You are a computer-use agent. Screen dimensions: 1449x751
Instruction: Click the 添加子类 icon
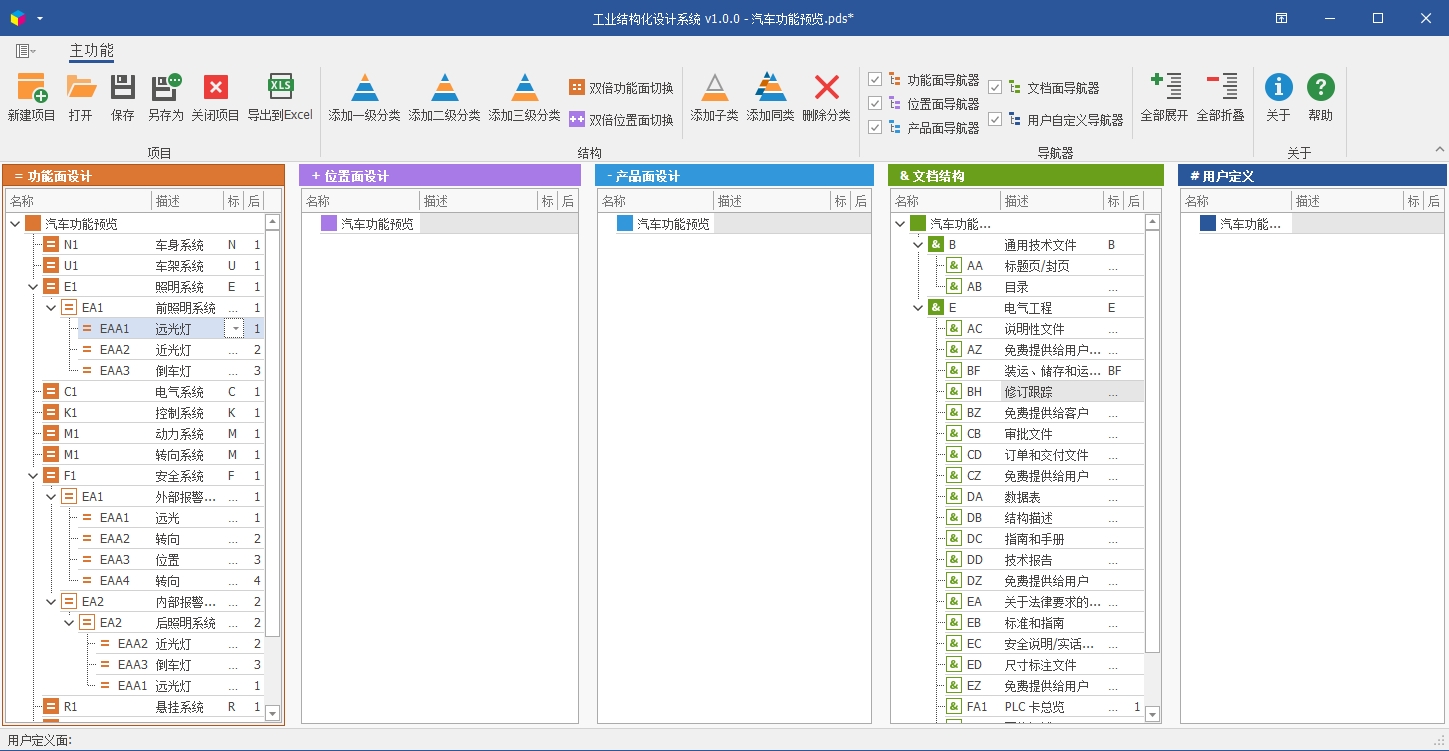pyautogui.click(x=714, y=89)
